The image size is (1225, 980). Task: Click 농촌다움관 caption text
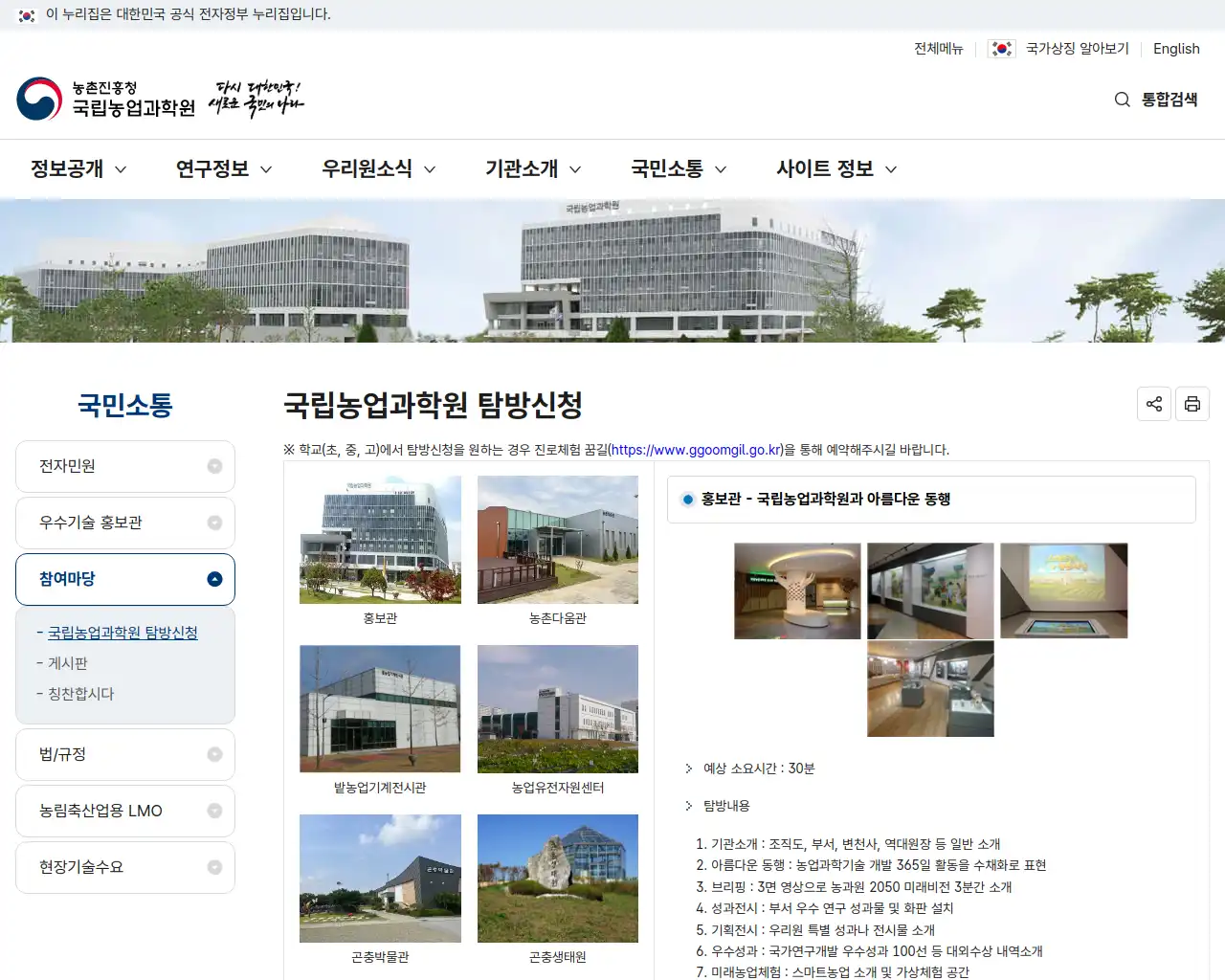(558, 618)
